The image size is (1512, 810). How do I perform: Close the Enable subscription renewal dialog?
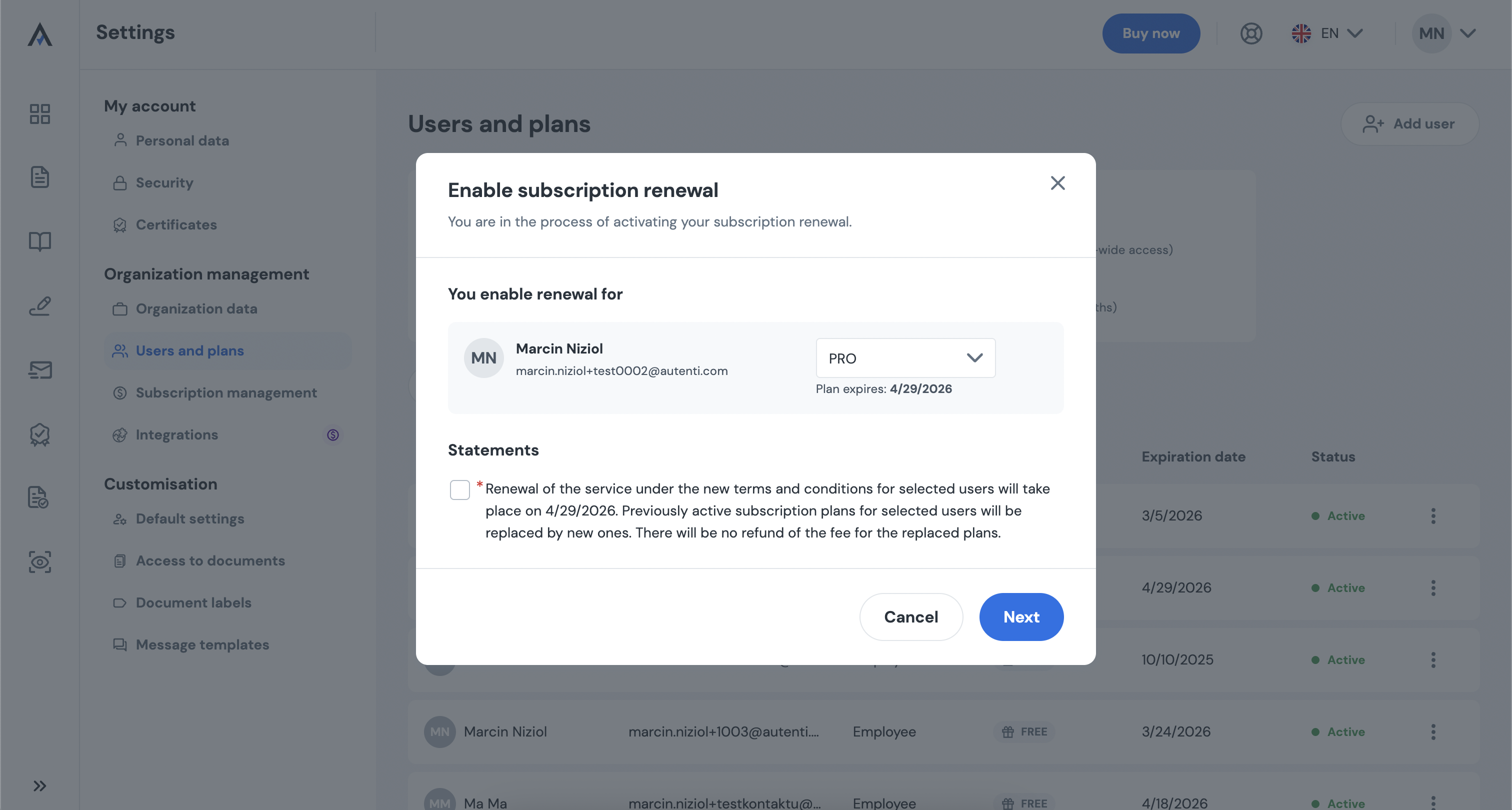coord(1057,183)
